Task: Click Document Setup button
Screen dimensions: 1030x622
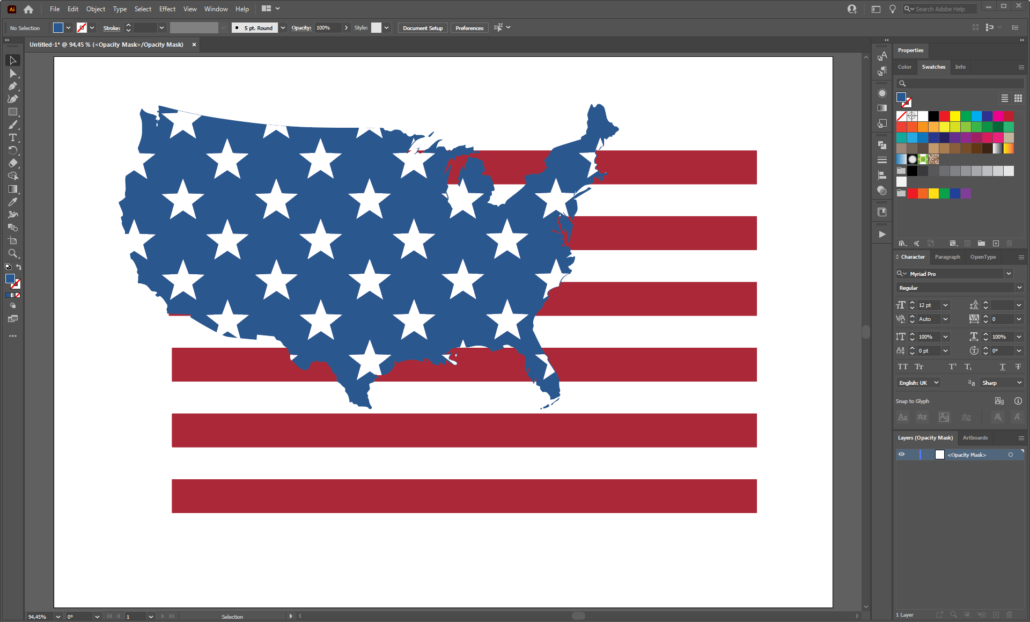Action: click(x=422, y=28)
